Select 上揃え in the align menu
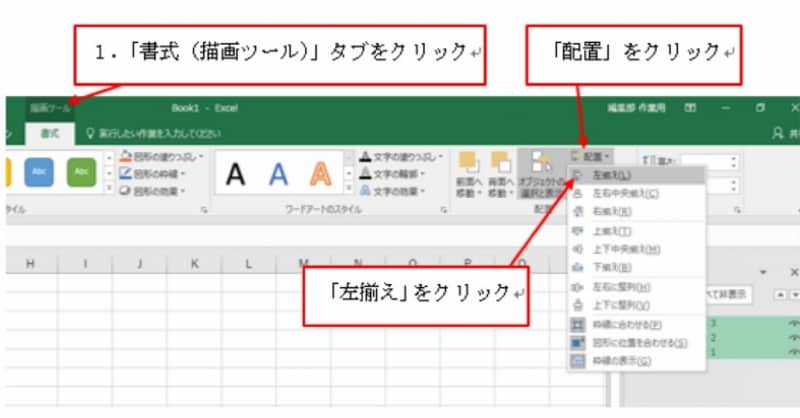The height and width of the screenshot is (418, 800). [636, 231]
